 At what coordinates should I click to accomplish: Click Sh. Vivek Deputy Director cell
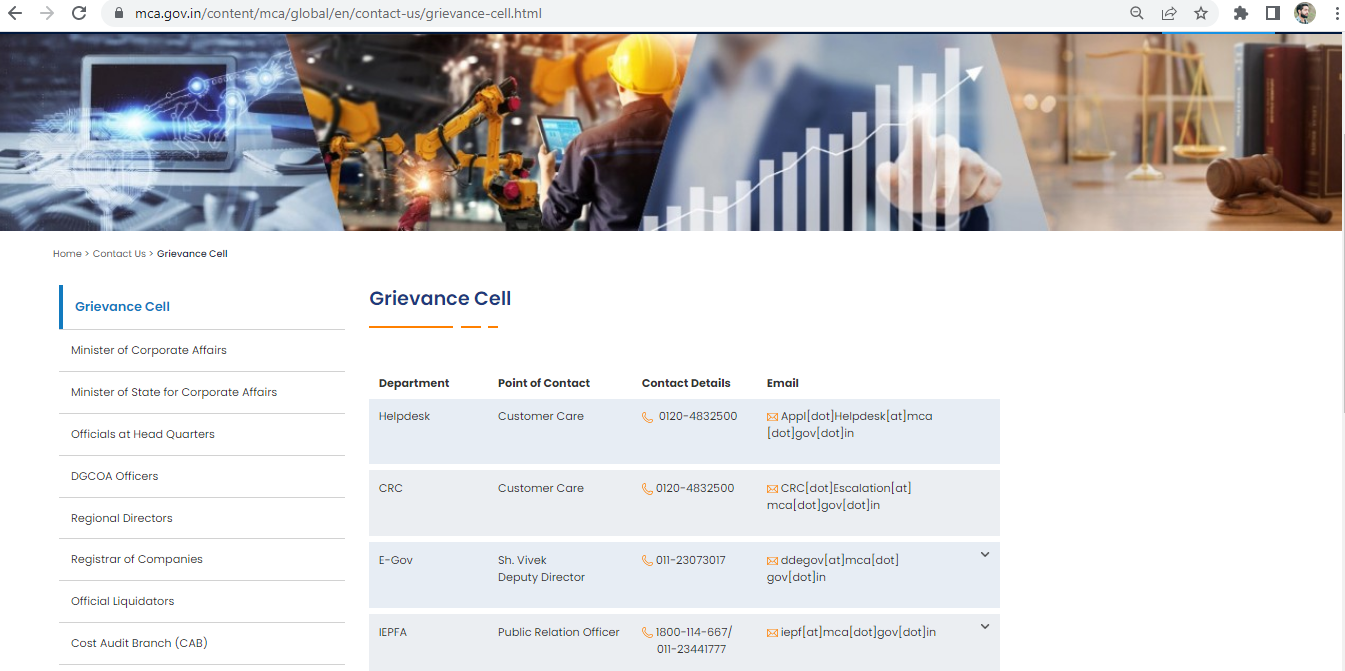(541, 569)
